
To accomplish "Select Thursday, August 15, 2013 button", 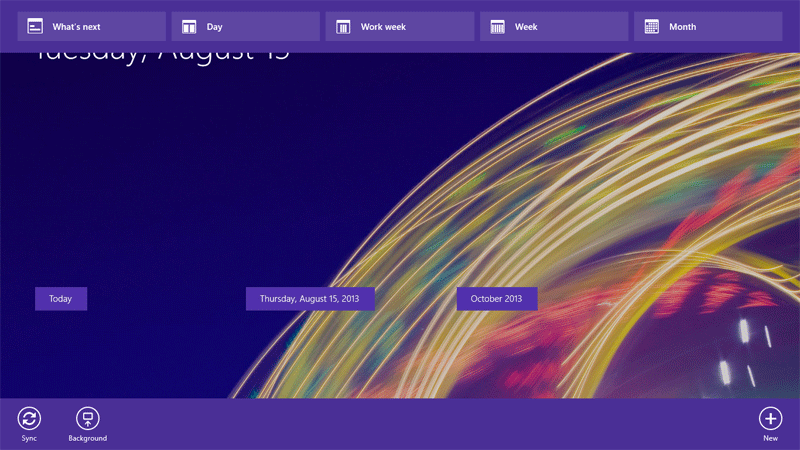I will (310, 299).
